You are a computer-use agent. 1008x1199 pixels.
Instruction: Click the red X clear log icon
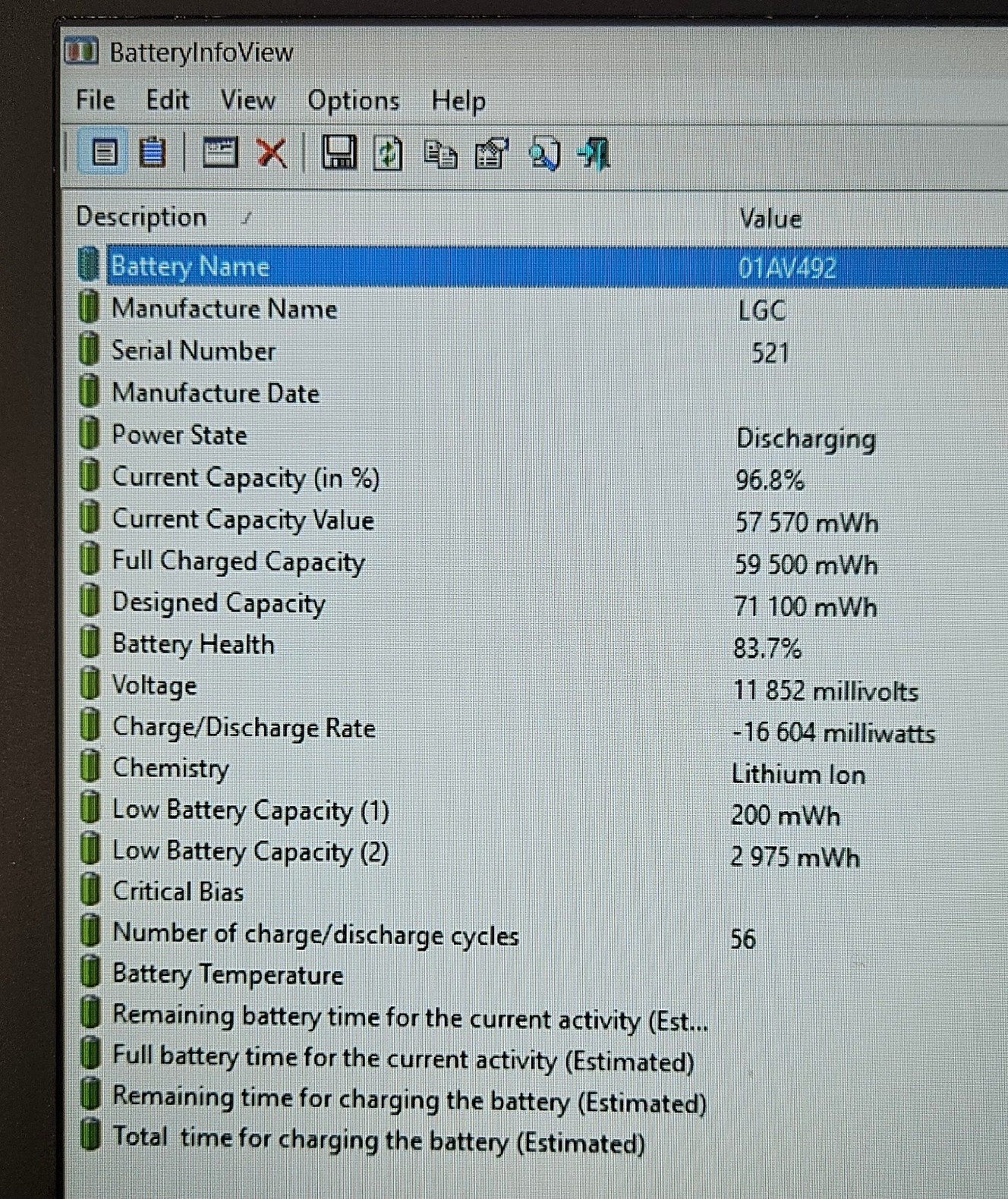pyautogui.click(x=271, y=153)
